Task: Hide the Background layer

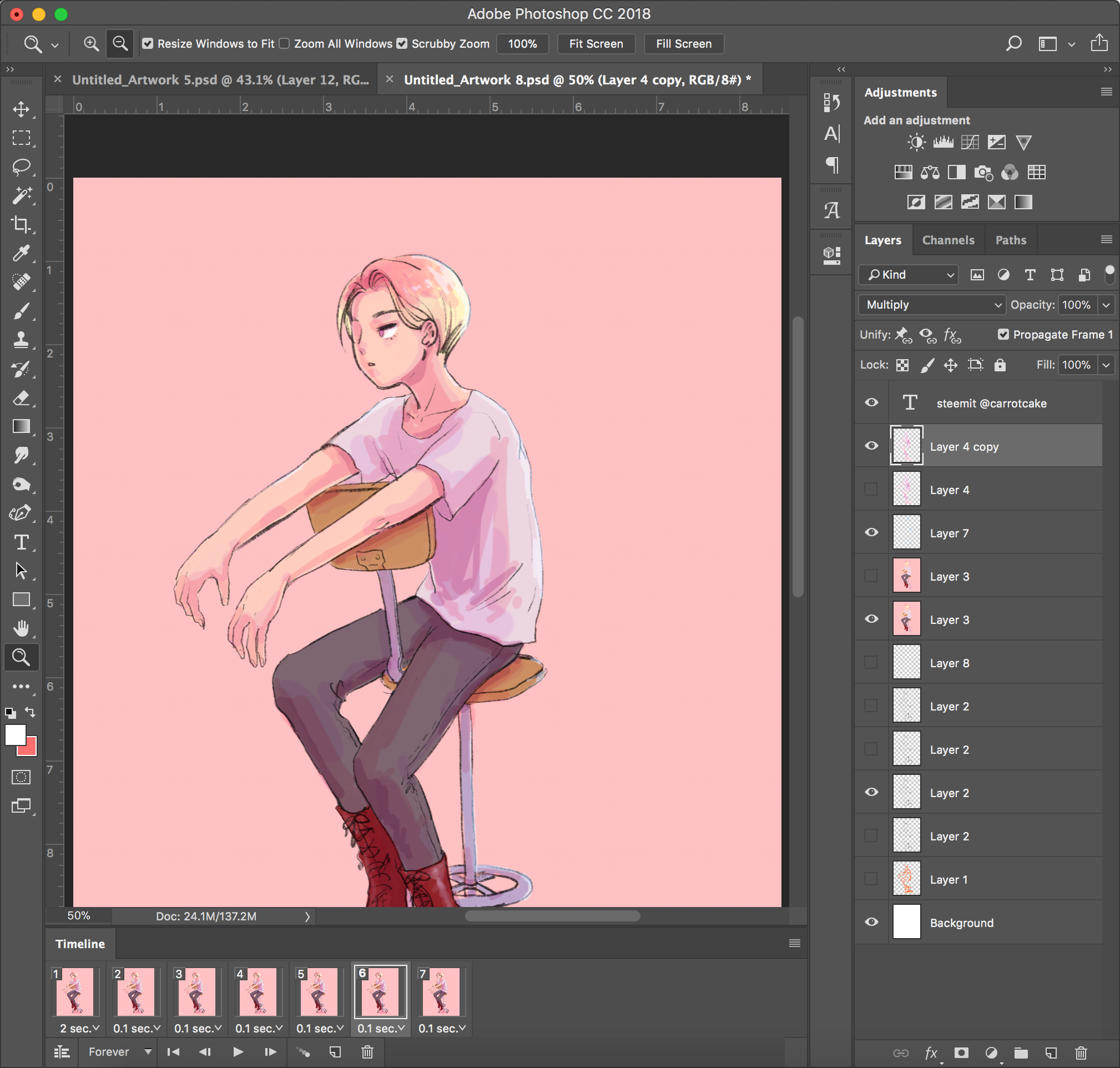Action: click(x=871, y=922)
